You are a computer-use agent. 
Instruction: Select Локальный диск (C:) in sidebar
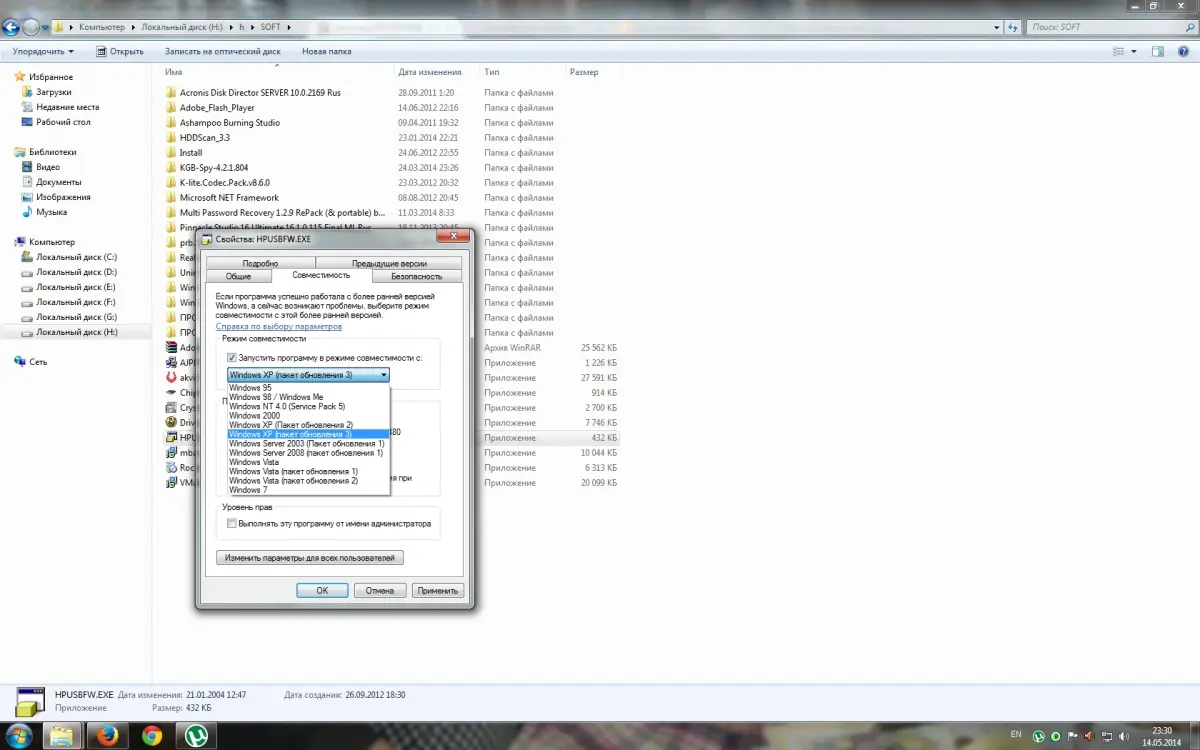(77, 257)
